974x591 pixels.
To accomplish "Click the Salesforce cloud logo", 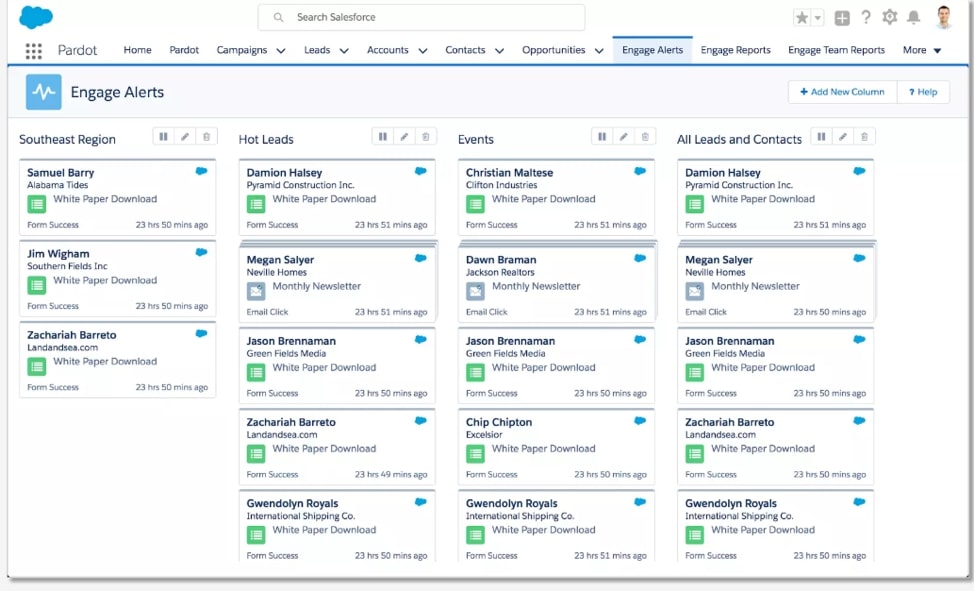I will pyautogui.click(x=36, y=17).
